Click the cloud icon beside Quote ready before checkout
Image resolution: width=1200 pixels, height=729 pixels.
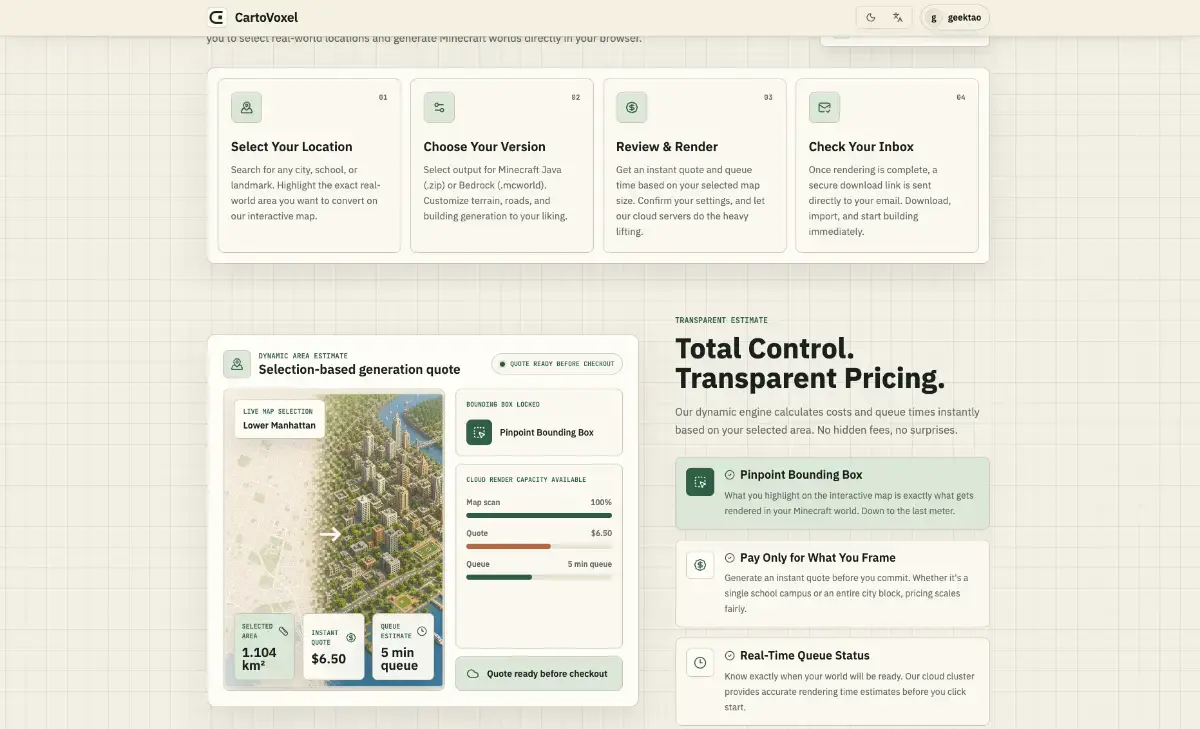pos(473,674)
